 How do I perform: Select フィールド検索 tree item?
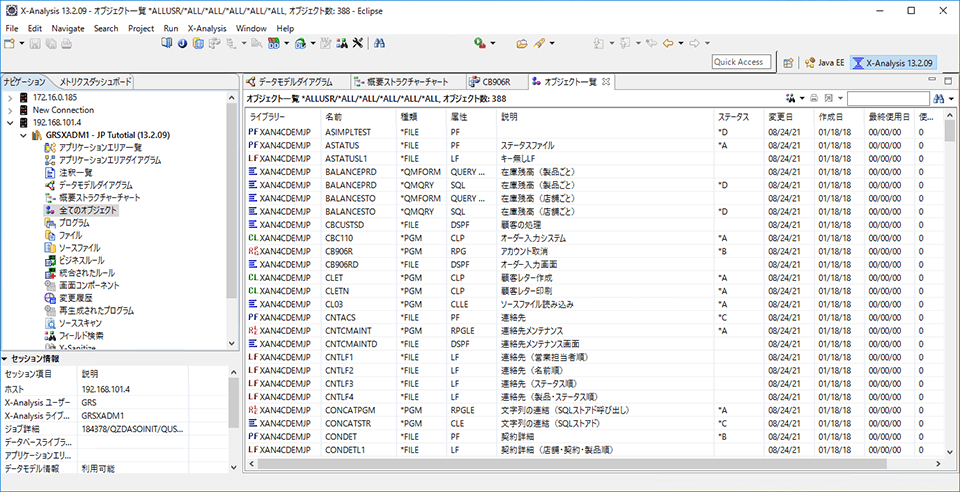(81, 336)
